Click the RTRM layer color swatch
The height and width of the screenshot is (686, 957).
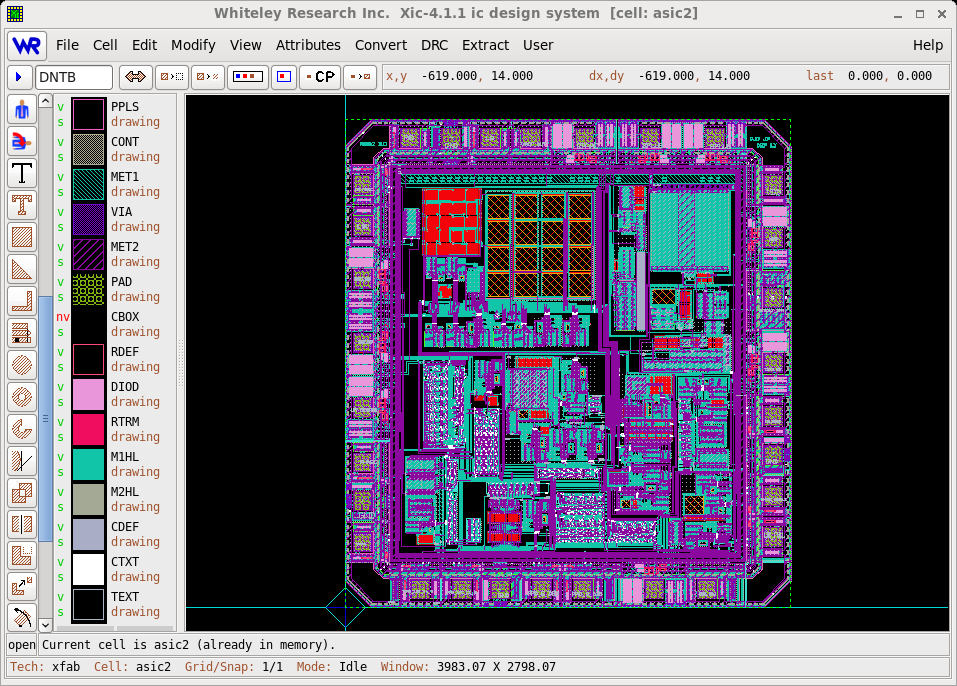pyautogui.click(x=88, y=429)
